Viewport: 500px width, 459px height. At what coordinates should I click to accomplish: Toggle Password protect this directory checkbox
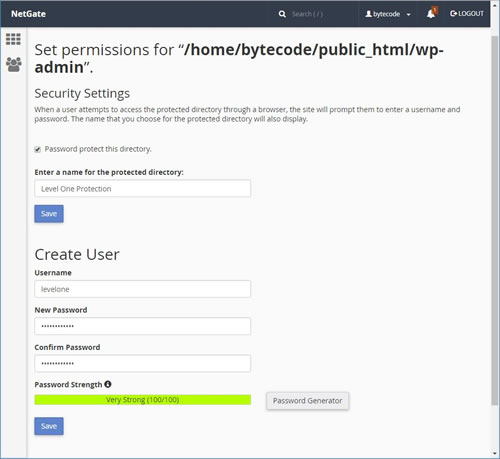coord(38,149)
